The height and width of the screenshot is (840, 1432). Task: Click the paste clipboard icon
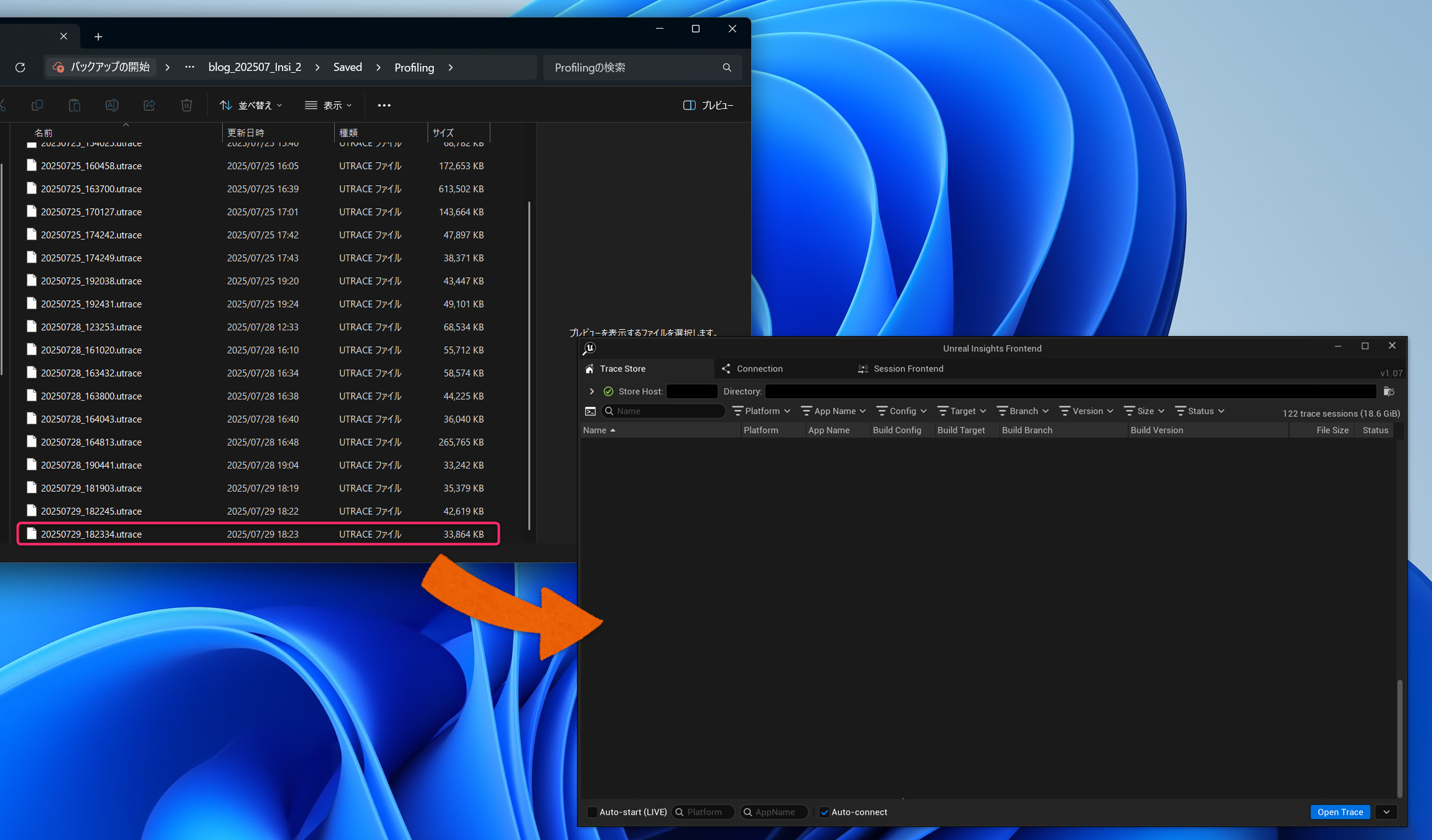[74, 105]
